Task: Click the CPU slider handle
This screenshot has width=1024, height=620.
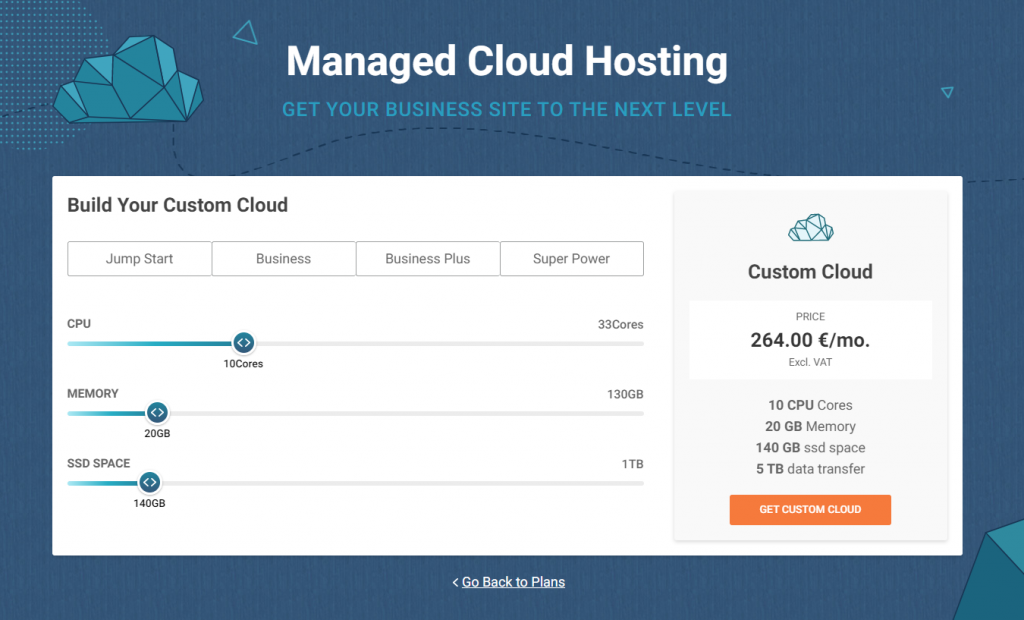Action: tap(243, 343)
